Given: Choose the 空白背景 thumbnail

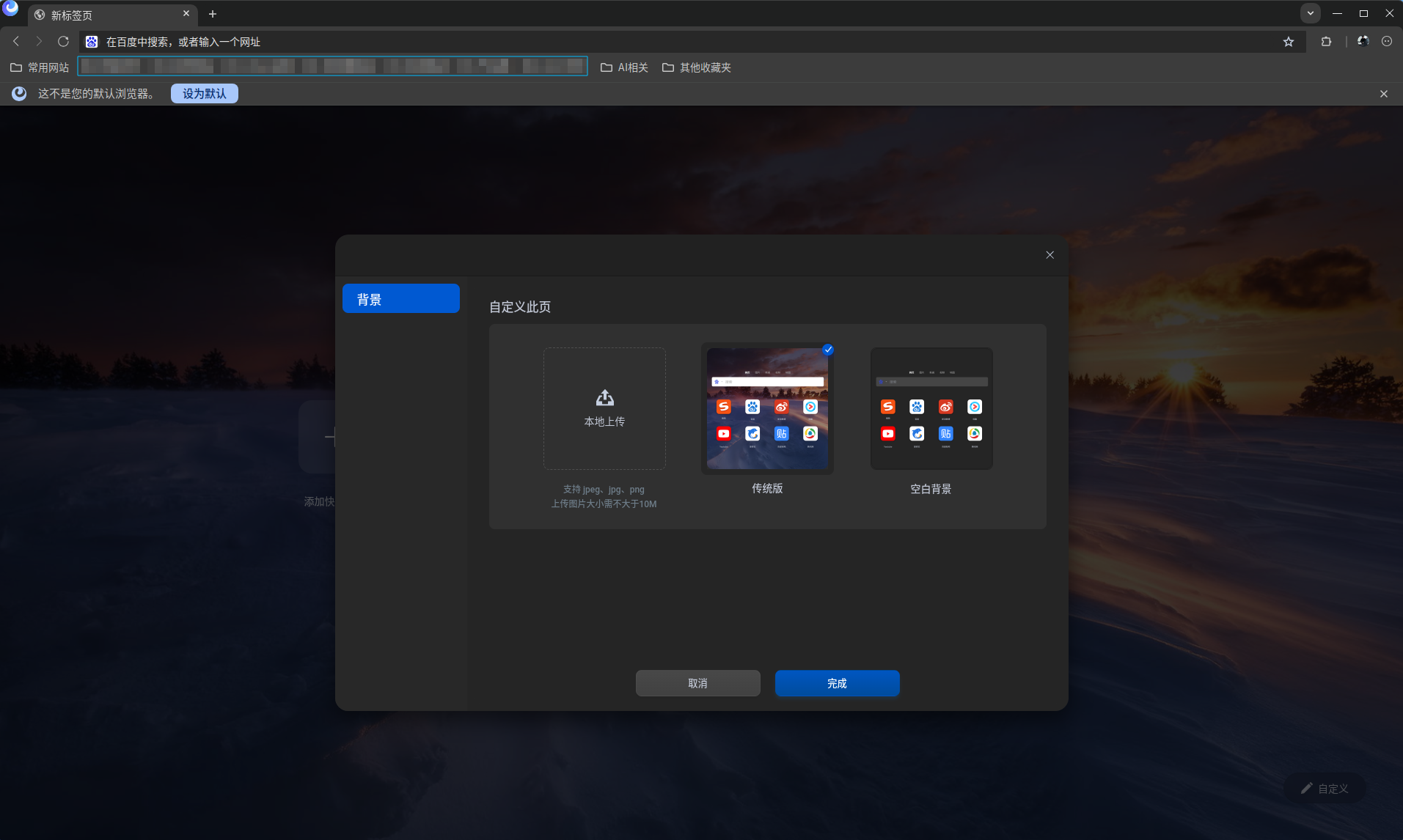Looking at the screenshot, I should (931, 408).
